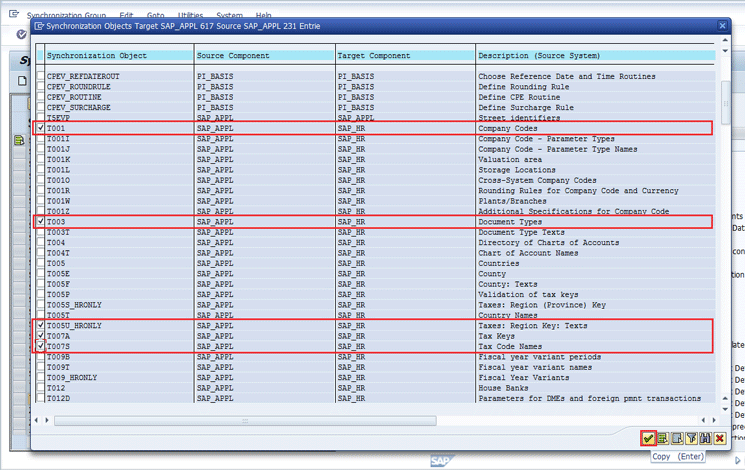This screenshot has height=470, width=745.
Task: Click the green checkmark Copy button
Action: click(x=649, y=438)
